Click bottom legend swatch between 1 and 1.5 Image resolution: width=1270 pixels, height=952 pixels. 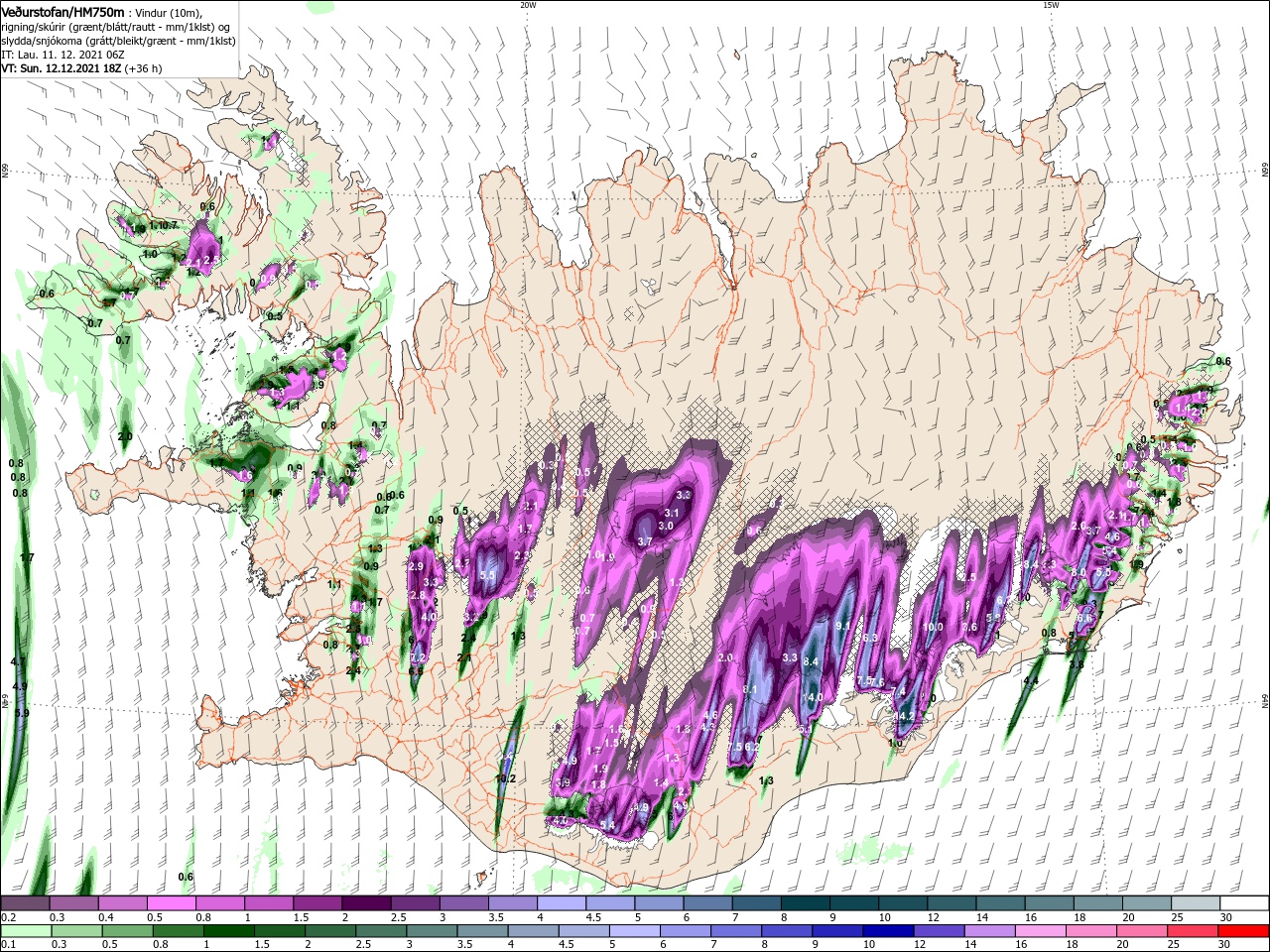(229, 931)
